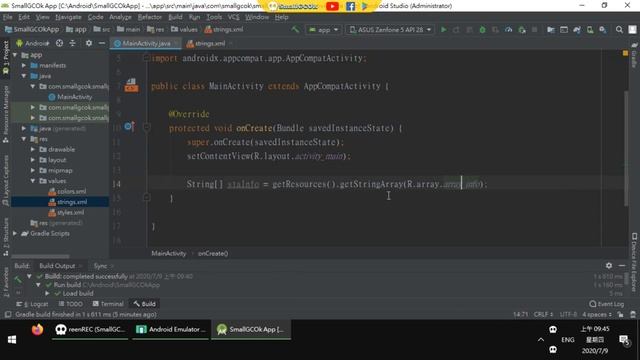Click the rebuild hammer icon in Build panel
The width and height of the screenshot is (640, 360).
click(x=18, y=280)
